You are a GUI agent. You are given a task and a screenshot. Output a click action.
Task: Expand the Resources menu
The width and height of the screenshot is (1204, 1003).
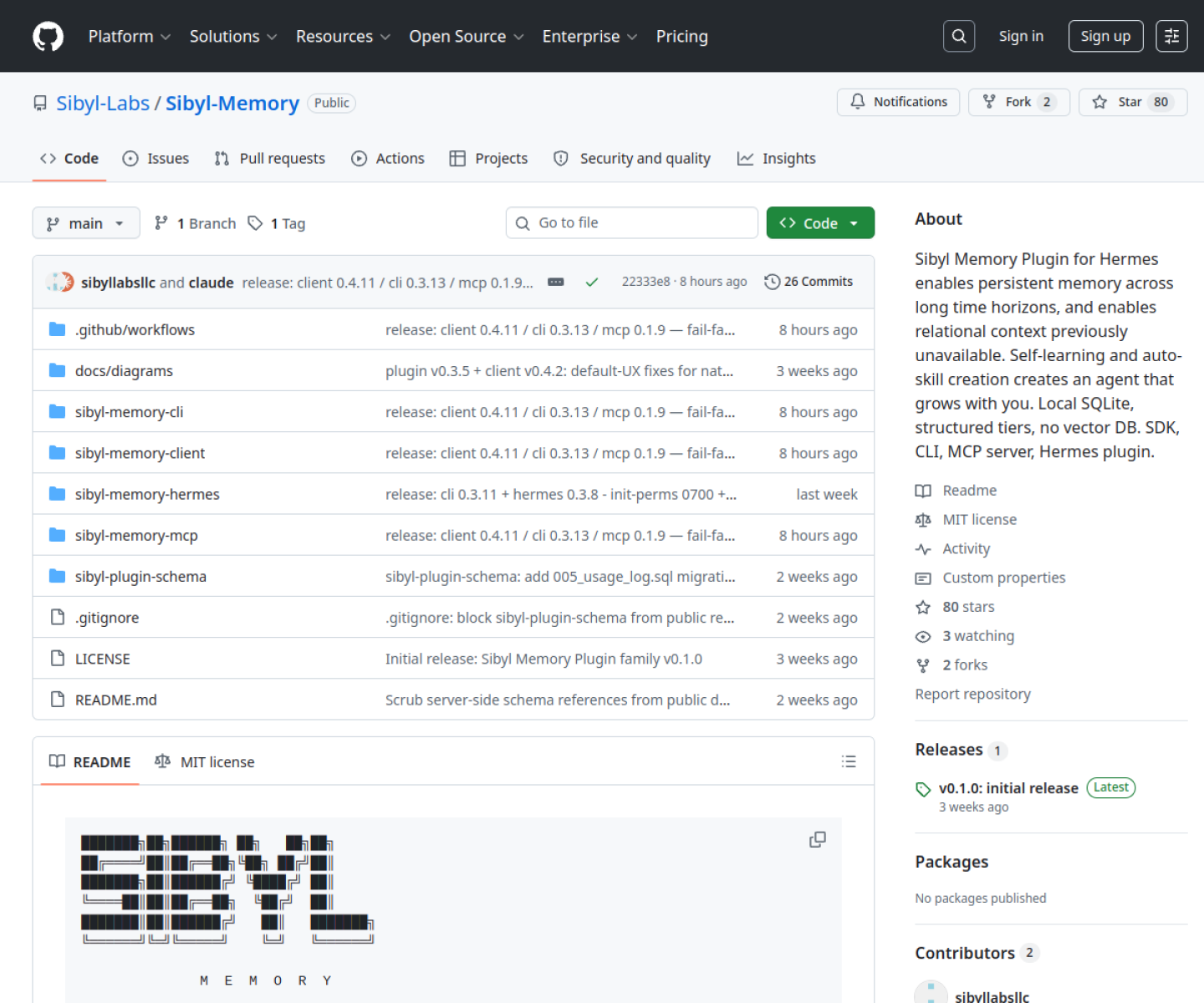point(343,37)
